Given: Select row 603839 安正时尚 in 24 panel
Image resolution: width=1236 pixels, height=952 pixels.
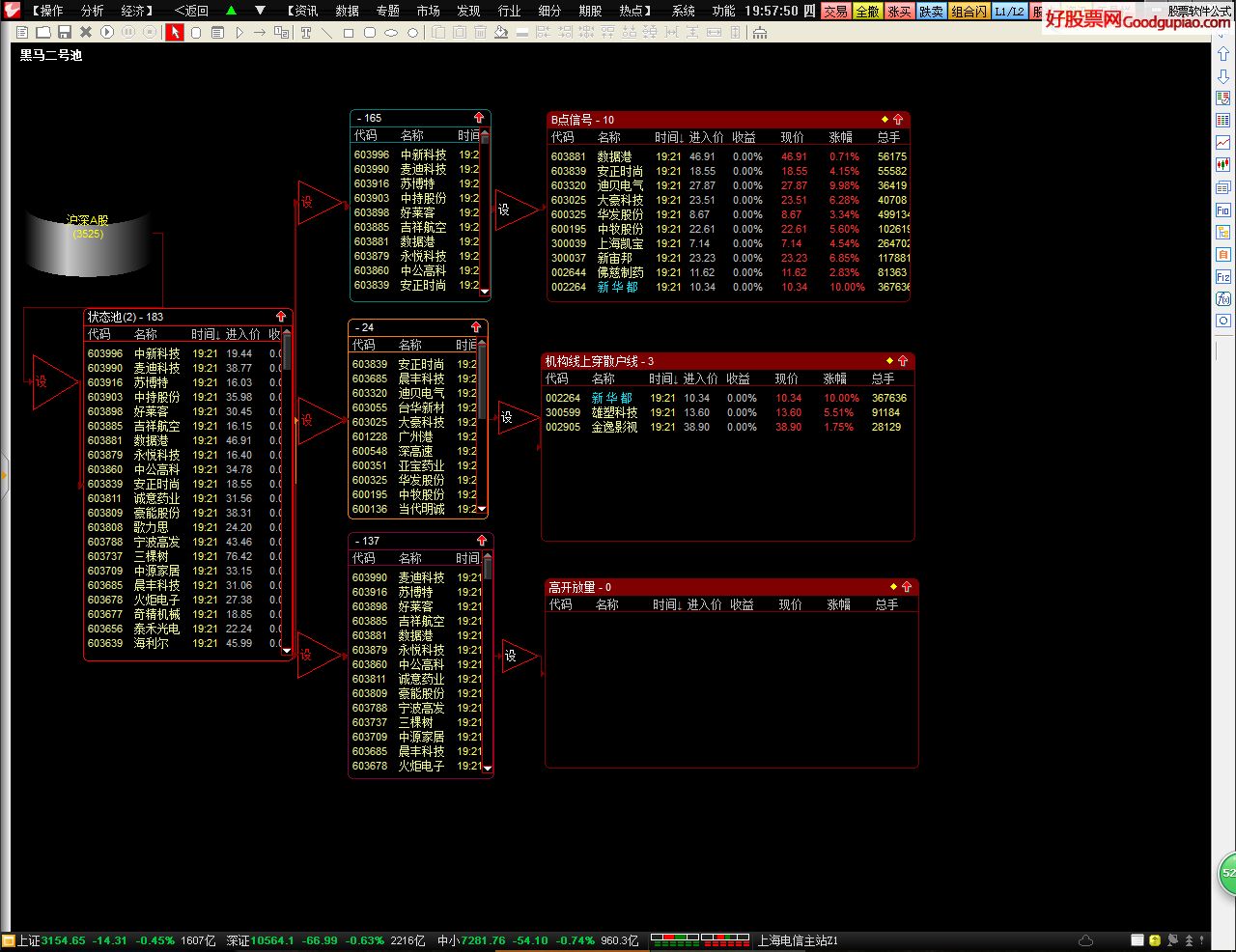Looking at the screenshot, I should coord(413,364).
